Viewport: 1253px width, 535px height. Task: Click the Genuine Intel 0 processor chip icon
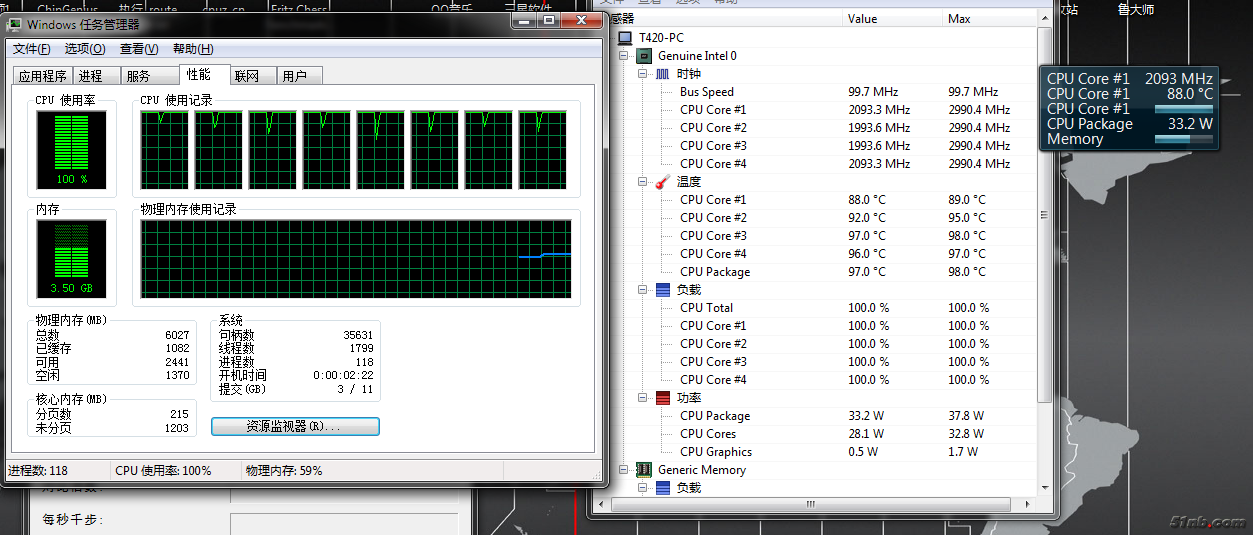click(645, 56)
